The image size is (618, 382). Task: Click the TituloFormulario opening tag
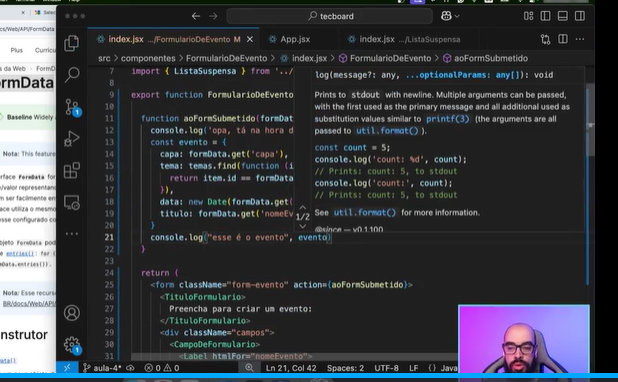(x=203, y=297)
